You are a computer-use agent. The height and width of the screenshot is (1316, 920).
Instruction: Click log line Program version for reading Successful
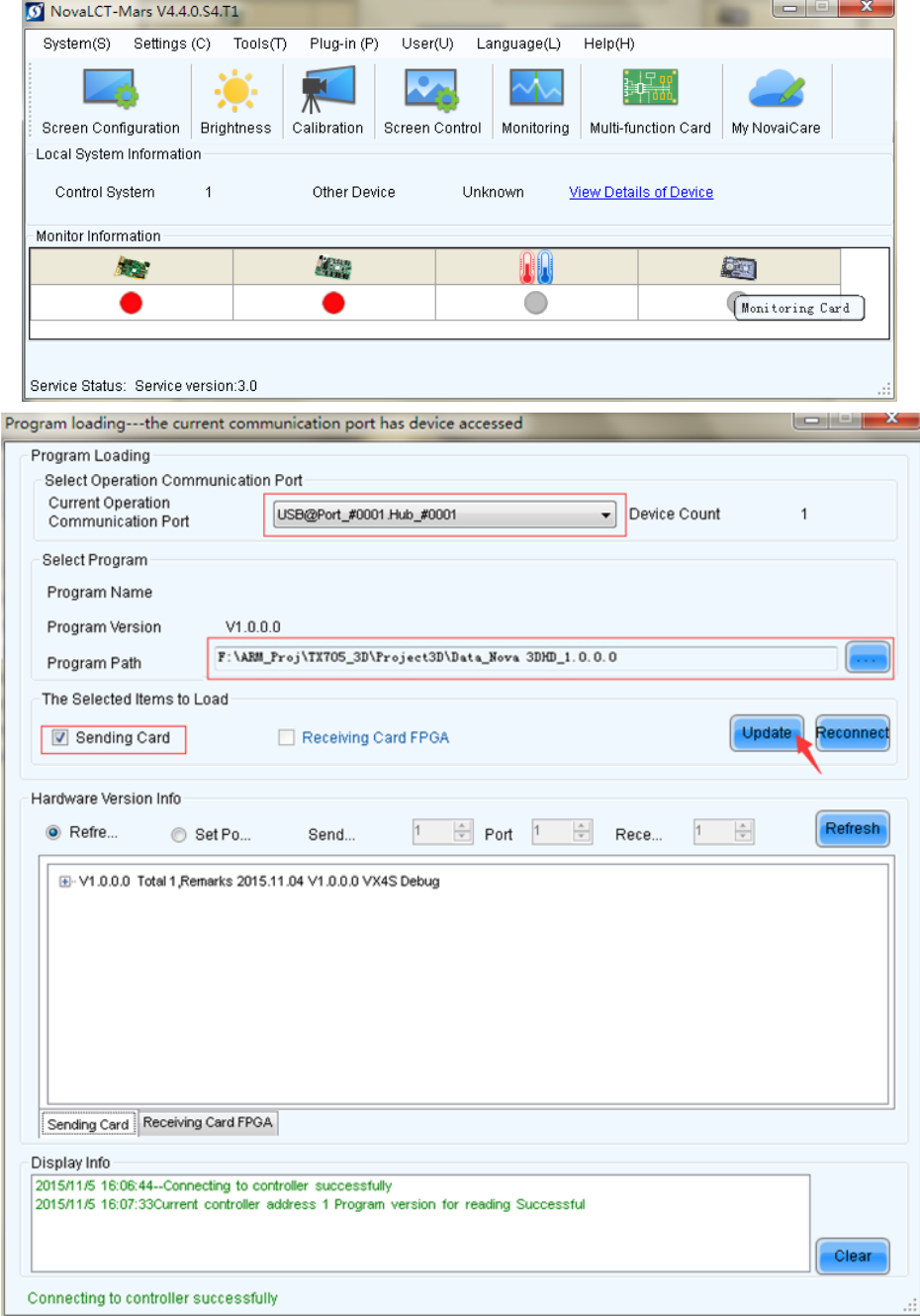[310, 1204]
